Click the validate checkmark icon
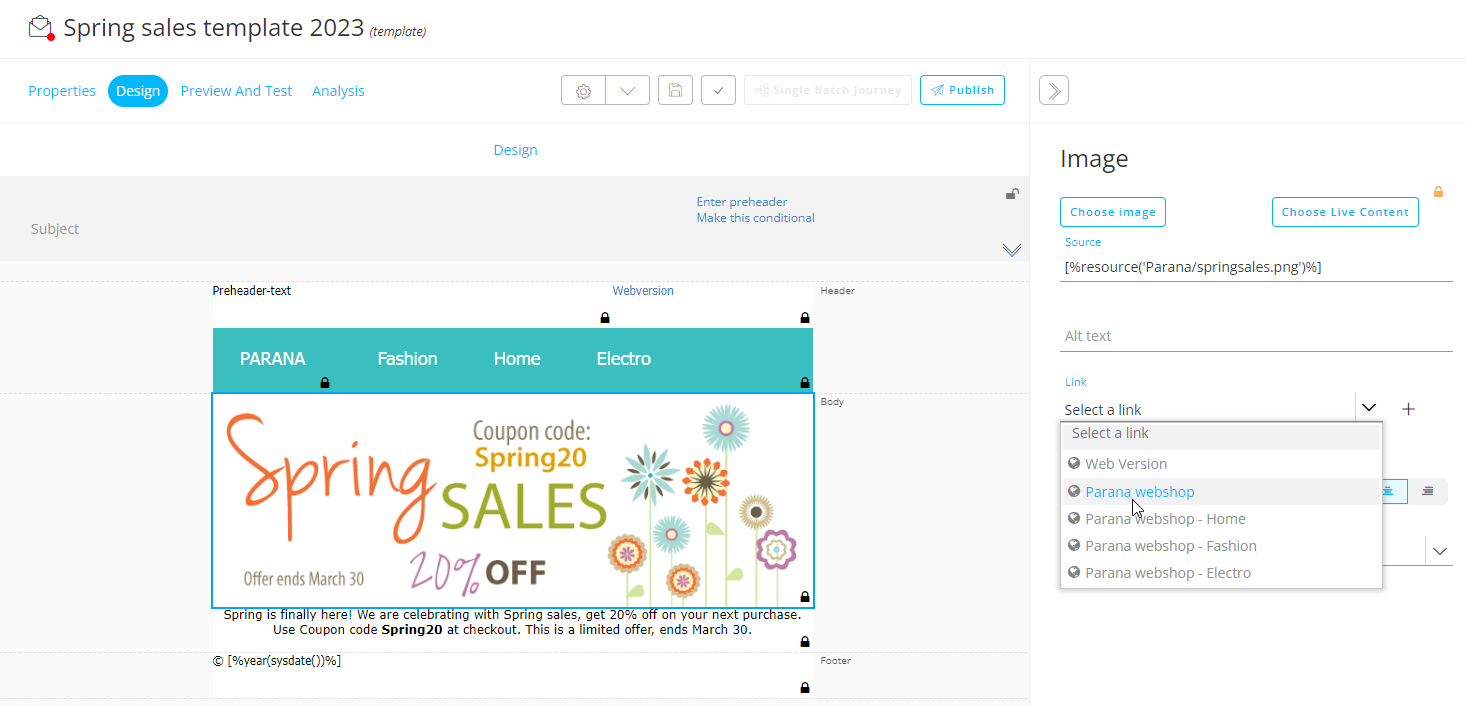 [719, 91]
